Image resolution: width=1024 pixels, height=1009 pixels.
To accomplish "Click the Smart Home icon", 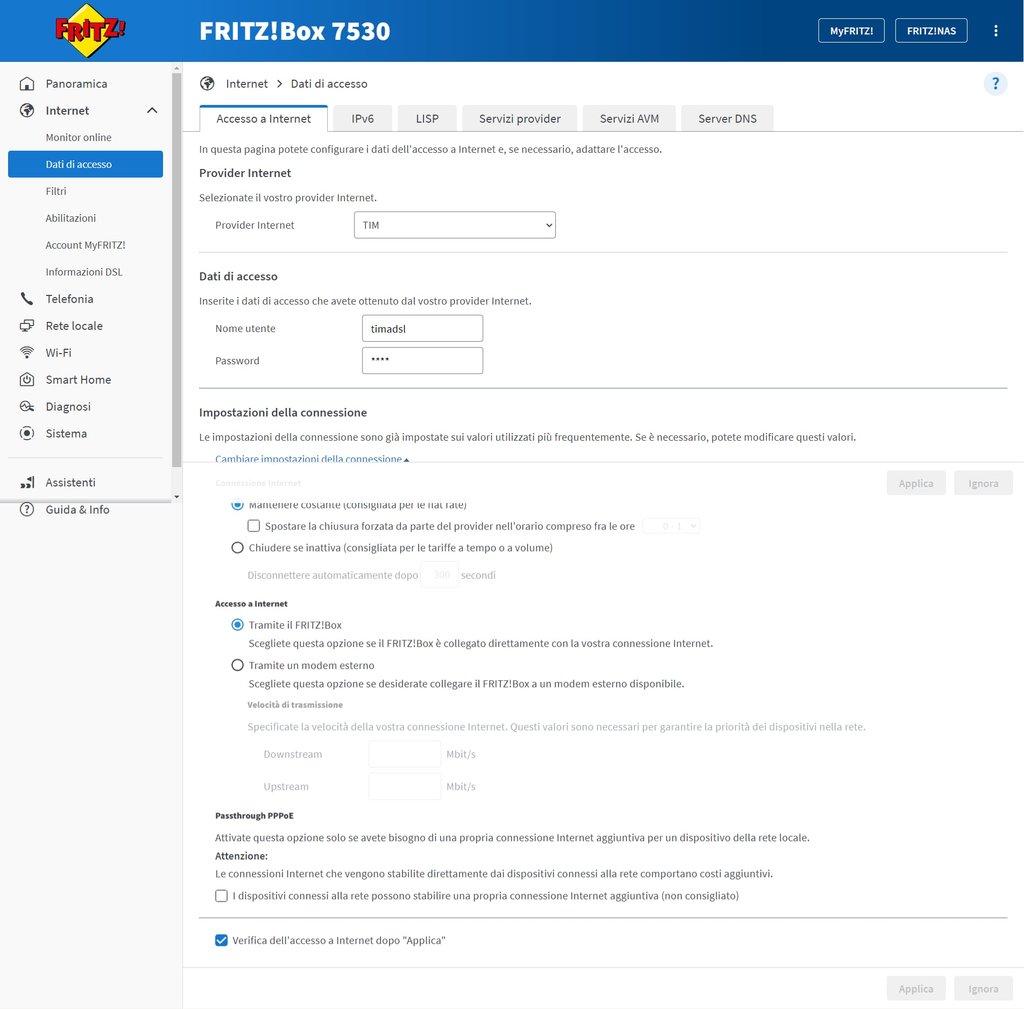I will 27,379.
